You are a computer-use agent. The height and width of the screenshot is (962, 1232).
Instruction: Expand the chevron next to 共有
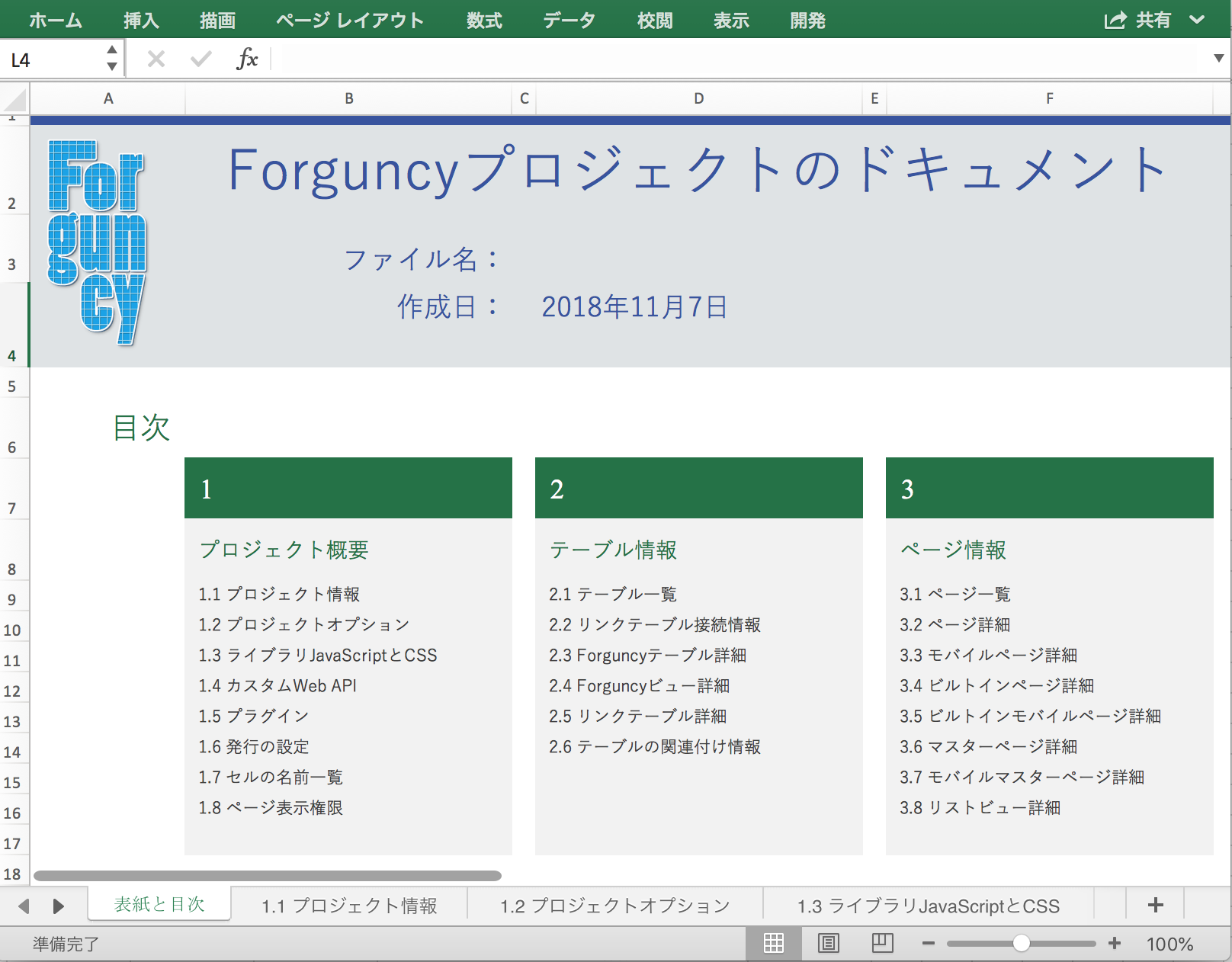click(1197, 21)
